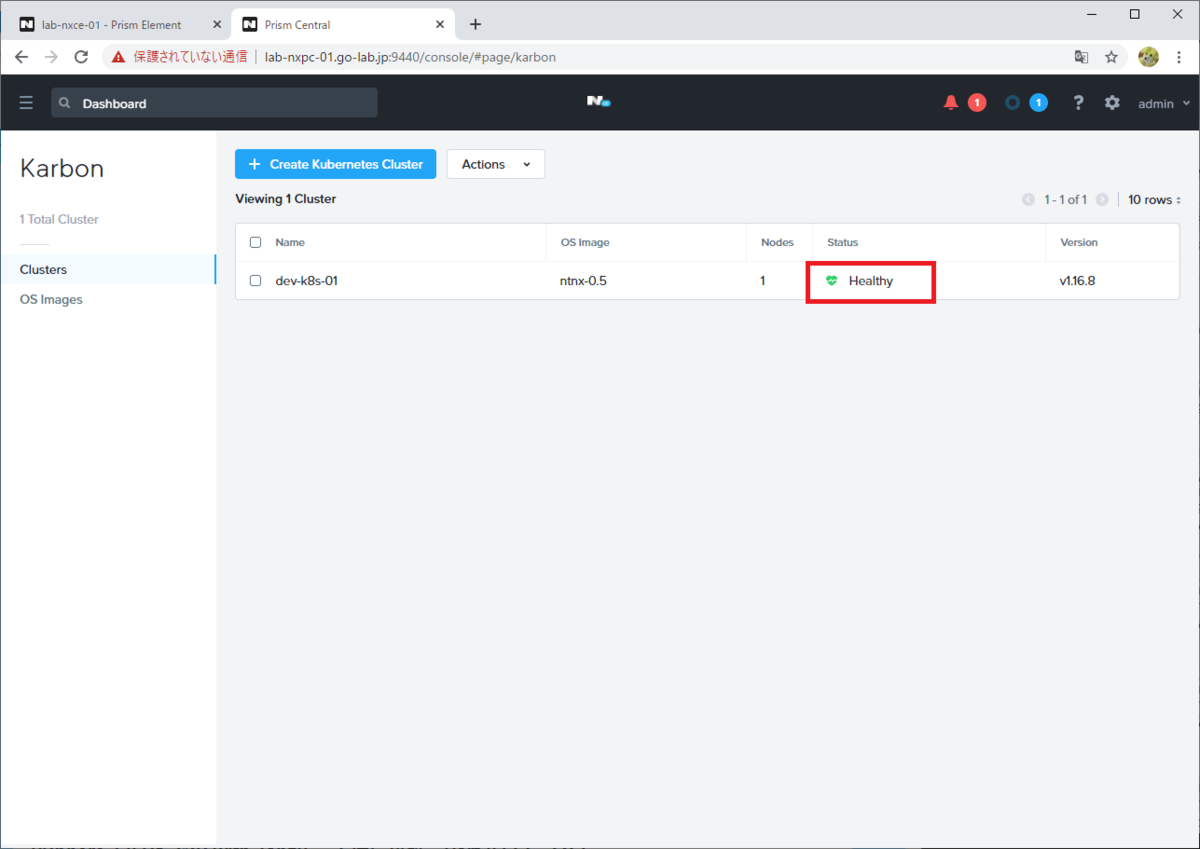The width and height of the screenshot is (1200, 849).
Task: Go to next page arrow
Action: tap(1102, 200)
